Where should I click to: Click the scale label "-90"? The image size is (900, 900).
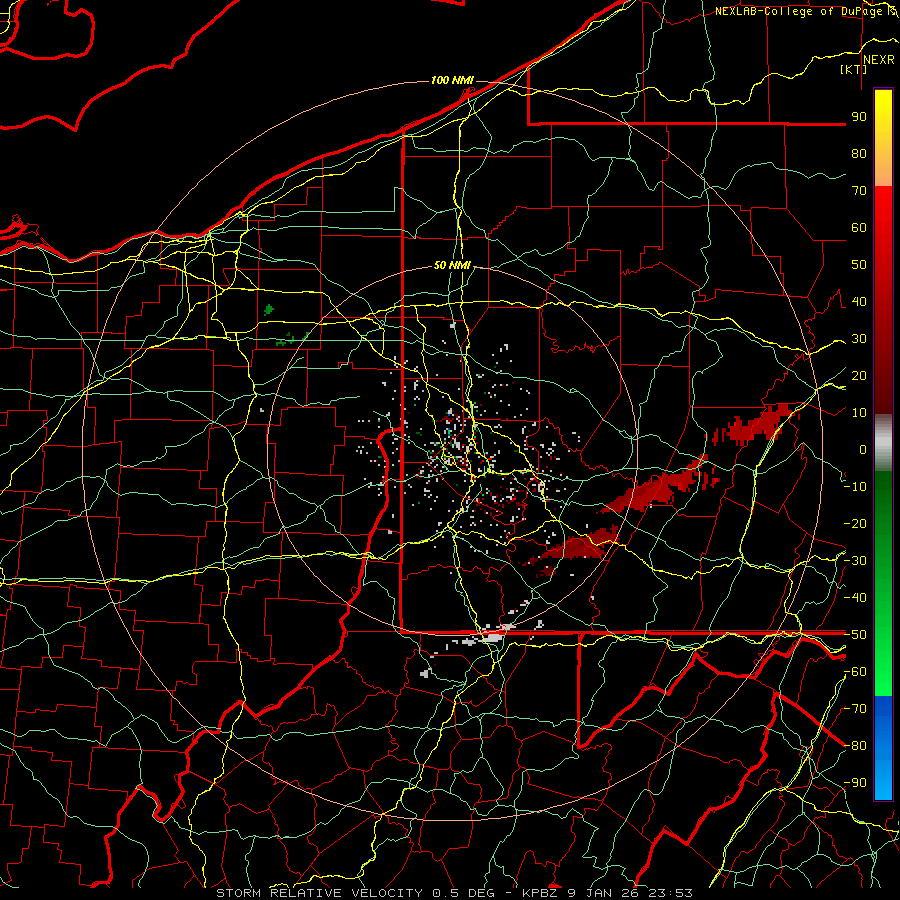(x=855, y=783)
